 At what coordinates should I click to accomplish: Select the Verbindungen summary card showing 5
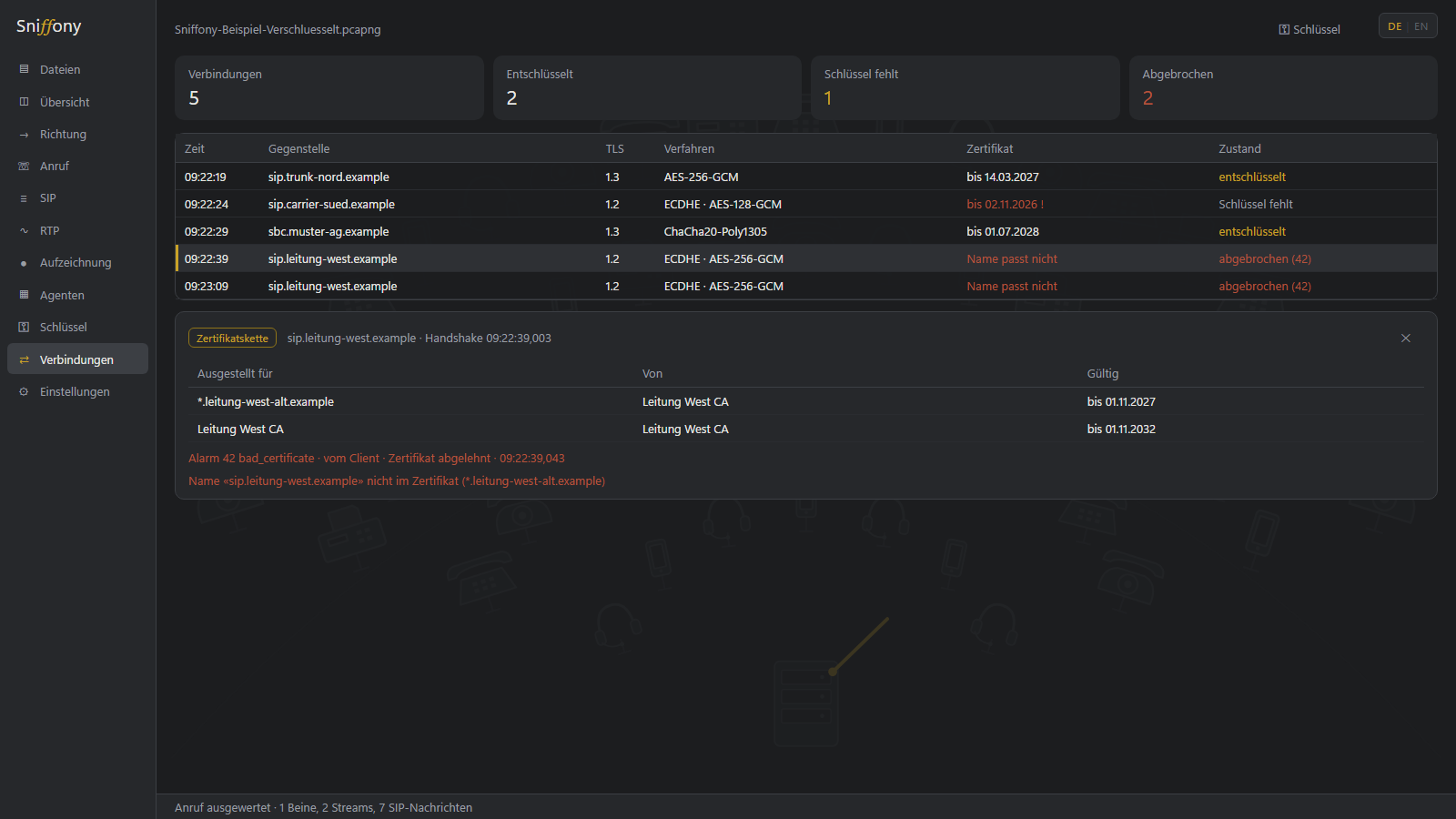coord(329,87)
